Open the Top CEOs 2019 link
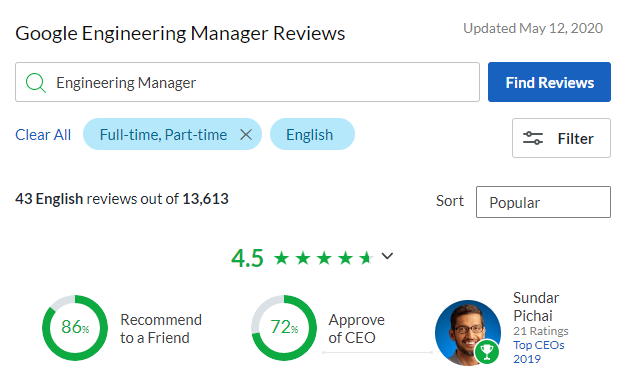This screenshot has width=626, height=374. pyautogui.click(x=539, y=352)
